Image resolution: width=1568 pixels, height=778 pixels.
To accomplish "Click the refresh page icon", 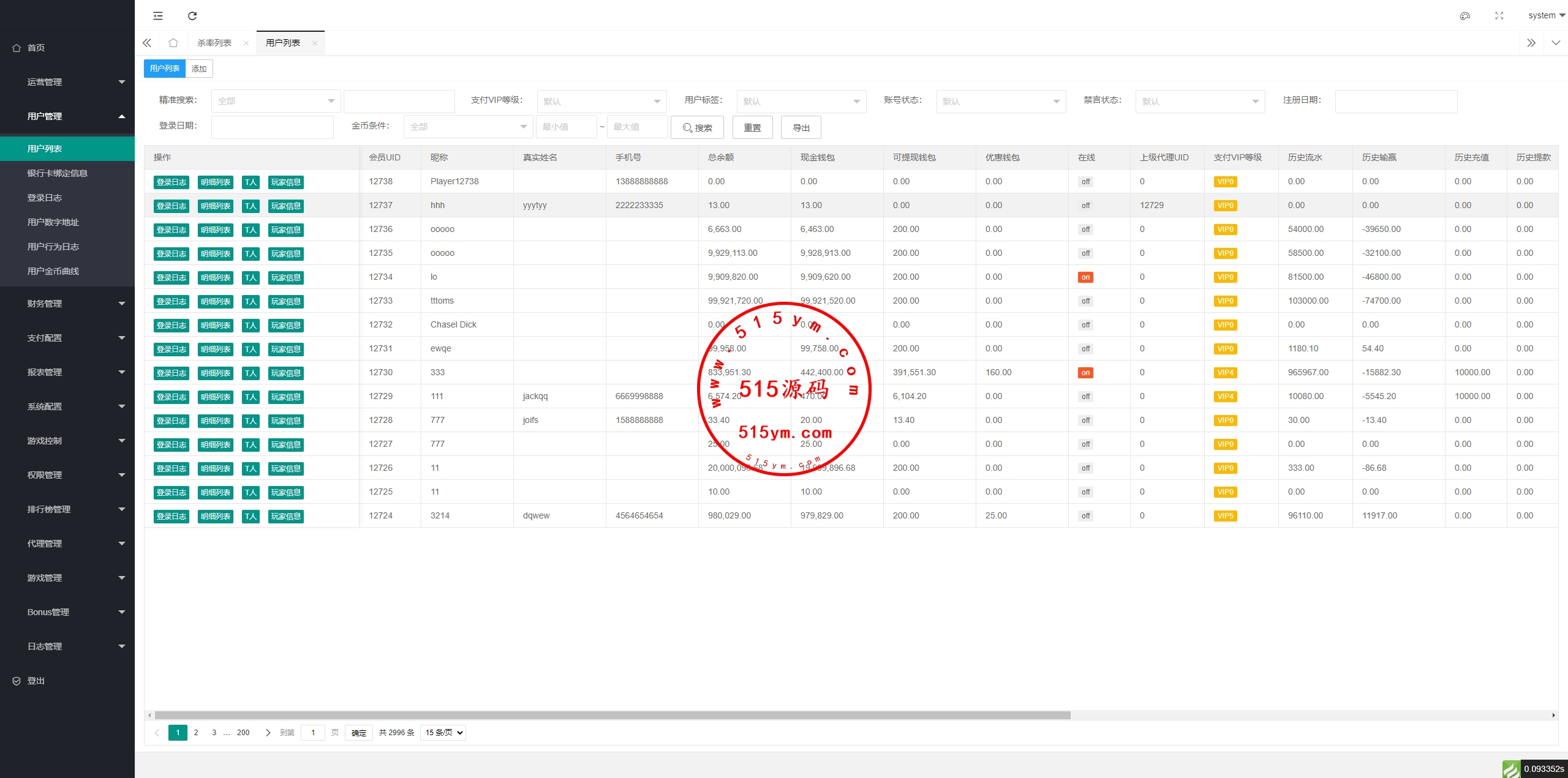I will tap(192, 16).
